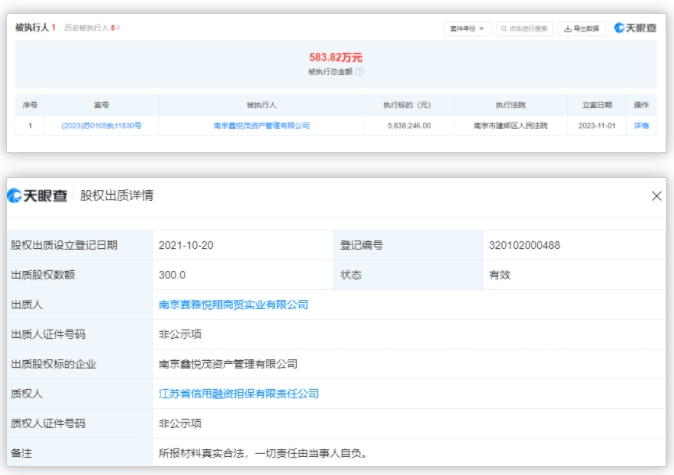This screenshot has width=674, height=475.
Task: Click the help icon beside 被执行总金额
Action: (x=359, y=72)
